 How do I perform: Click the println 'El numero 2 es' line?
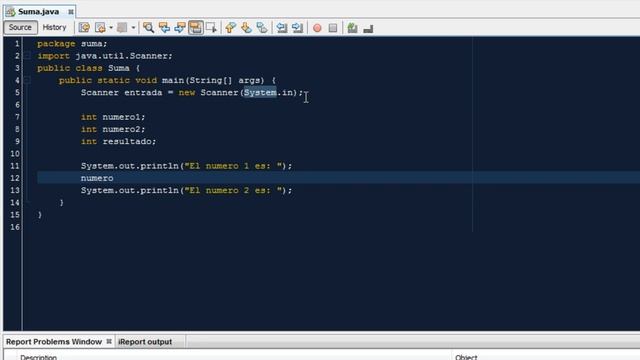187,191
